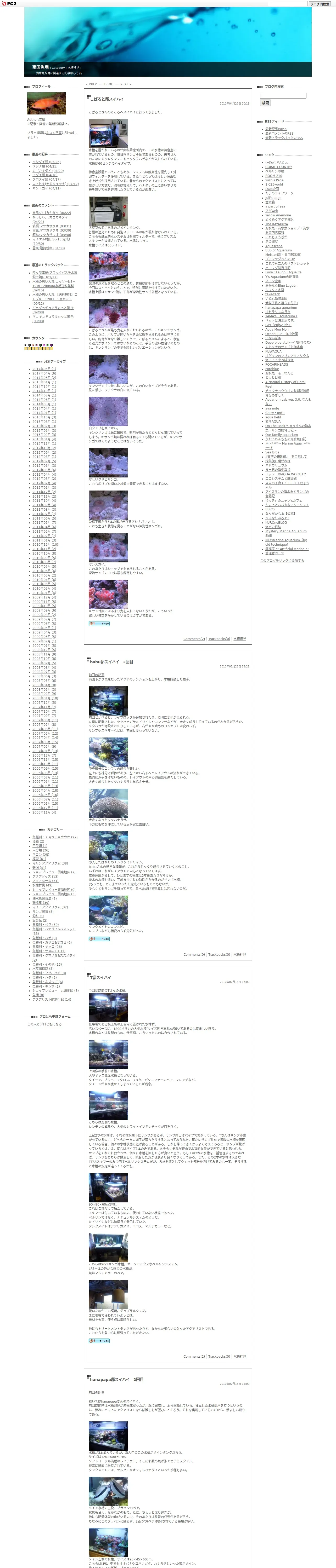
Task: Open Comments(0) under babu邸スイハイ post
Action: pyautogui.click(x=194, y=954)
